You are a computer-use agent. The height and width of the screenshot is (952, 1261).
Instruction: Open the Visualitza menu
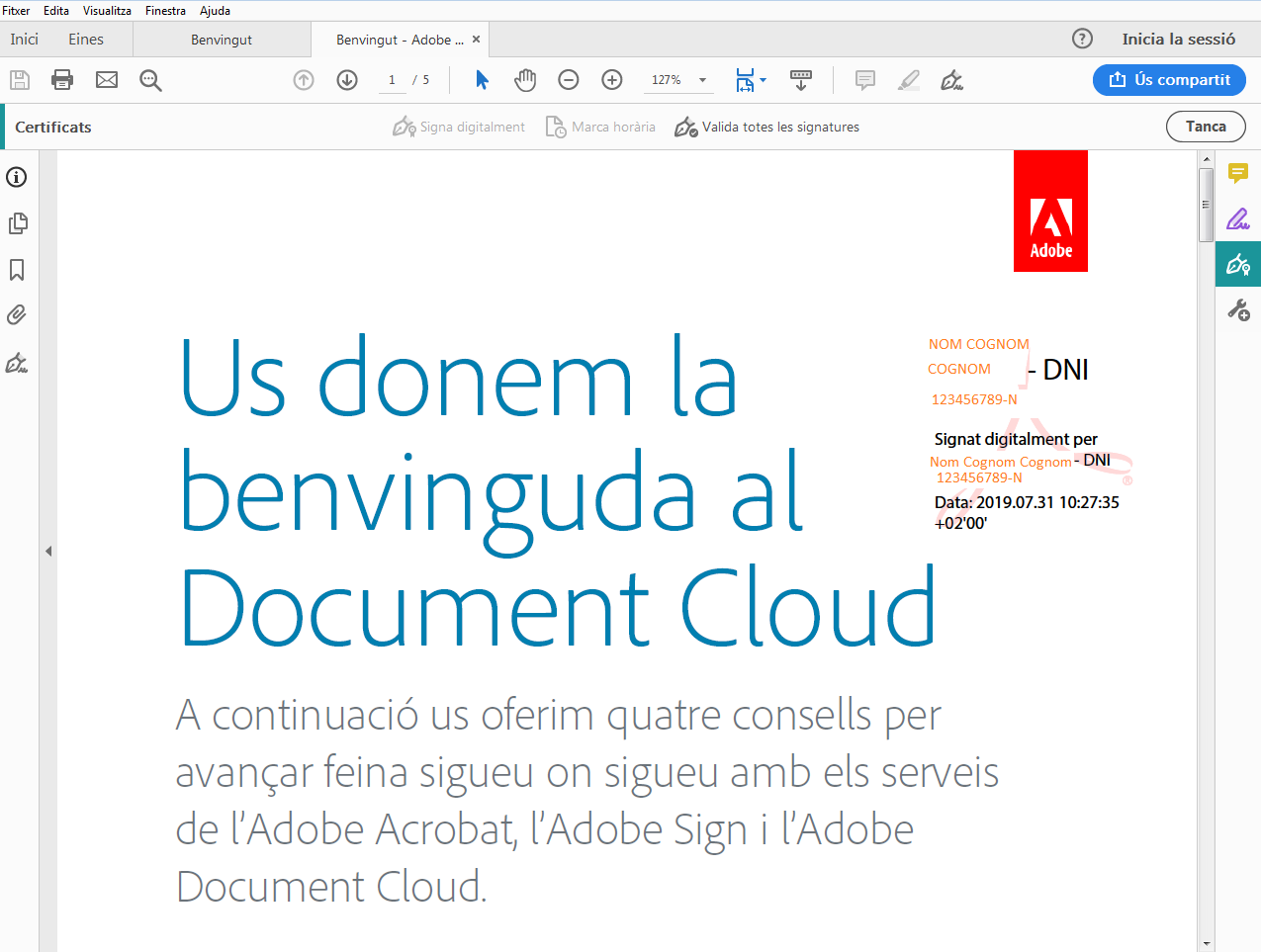pos(107,11)
